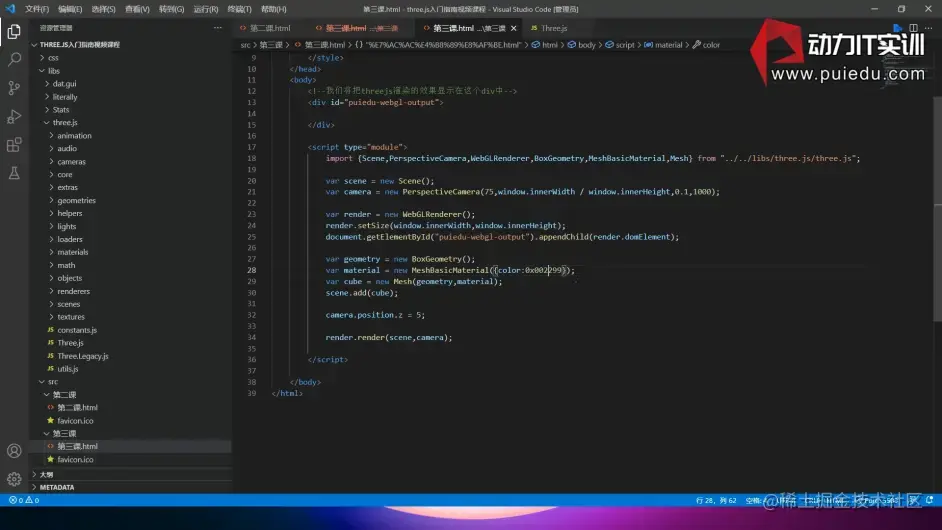Open the Accounts icon in activity bar
Image resolution: width=942 pixels, height=530 pixels.
(x=14, y=451)
